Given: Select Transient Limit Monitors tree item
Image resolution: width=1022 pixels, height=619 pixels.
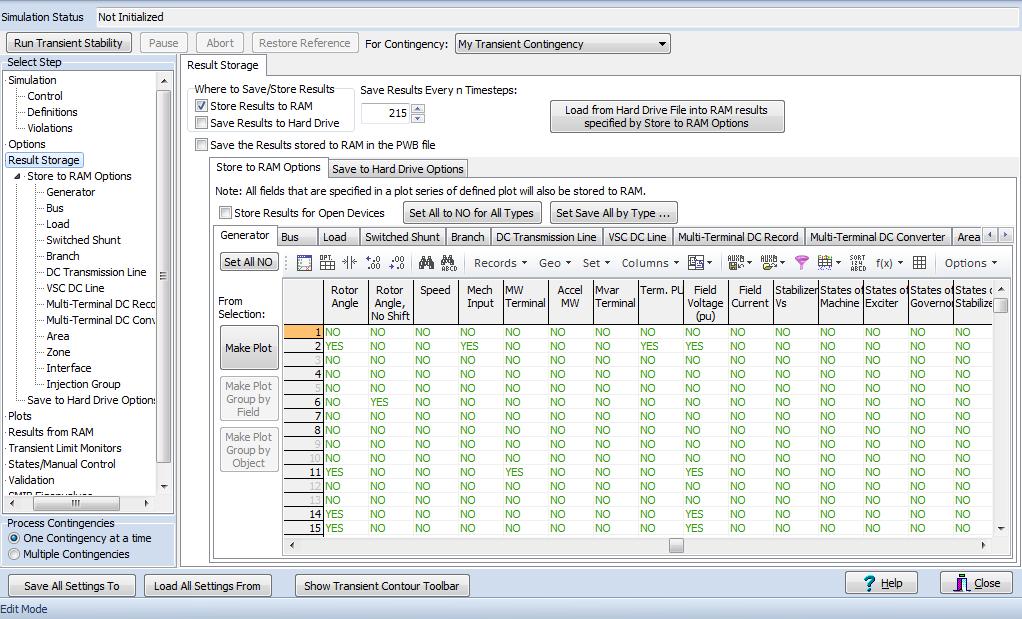Looking at the screenshot, I should (65, 448).
